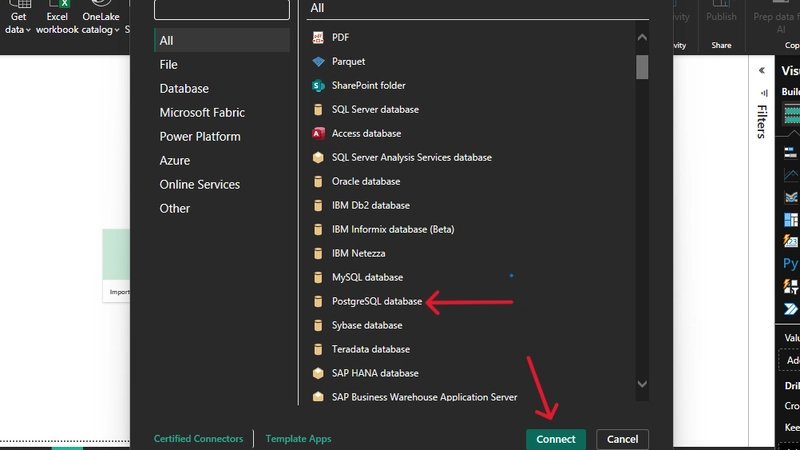The width and height of the screenshot is (800, 450).
Task: Switch to Online Services category
Action: click(x=199, y=184)
